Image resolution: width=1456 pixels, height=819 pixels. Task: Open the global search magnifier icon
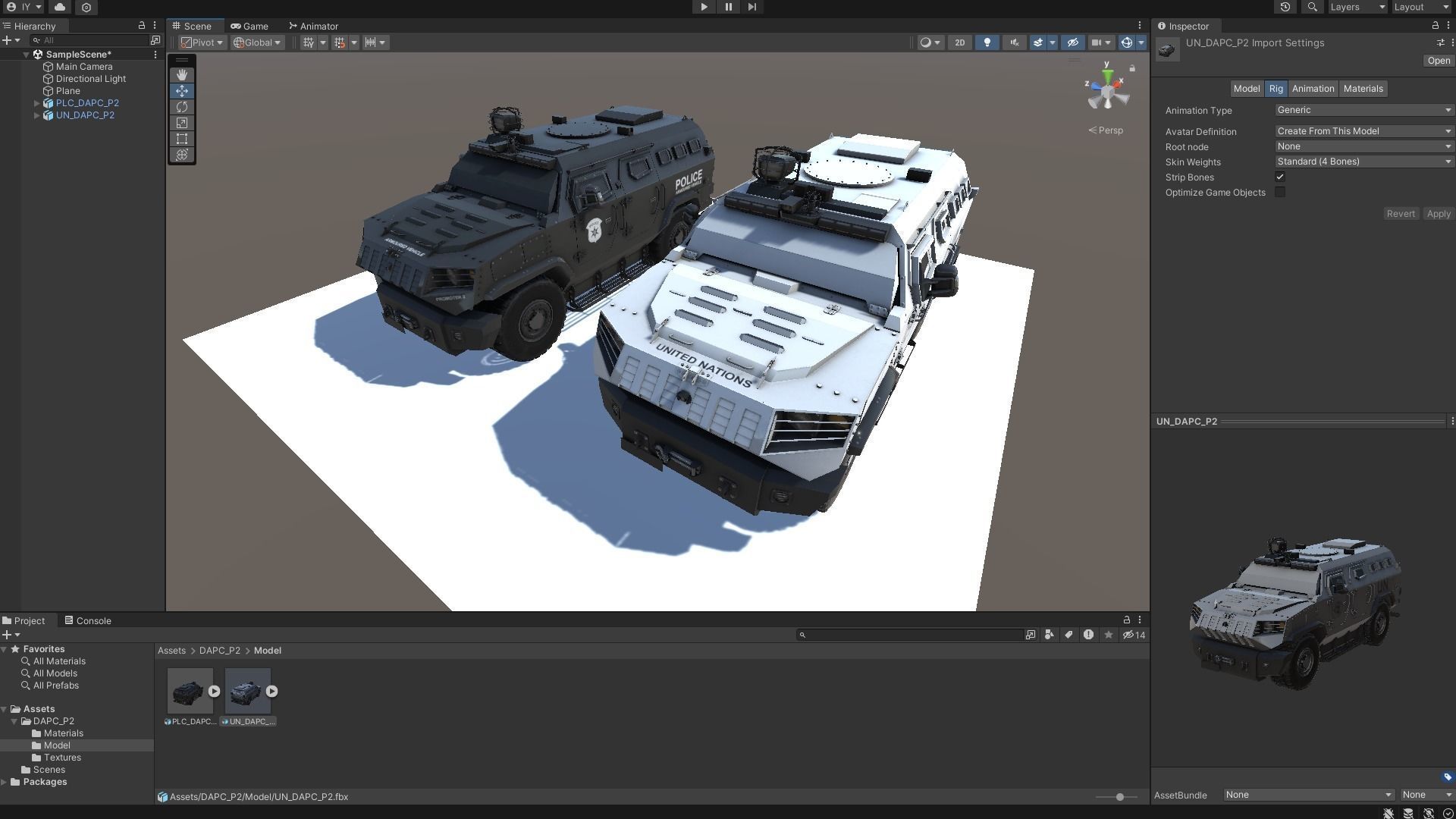(1313, 7)
